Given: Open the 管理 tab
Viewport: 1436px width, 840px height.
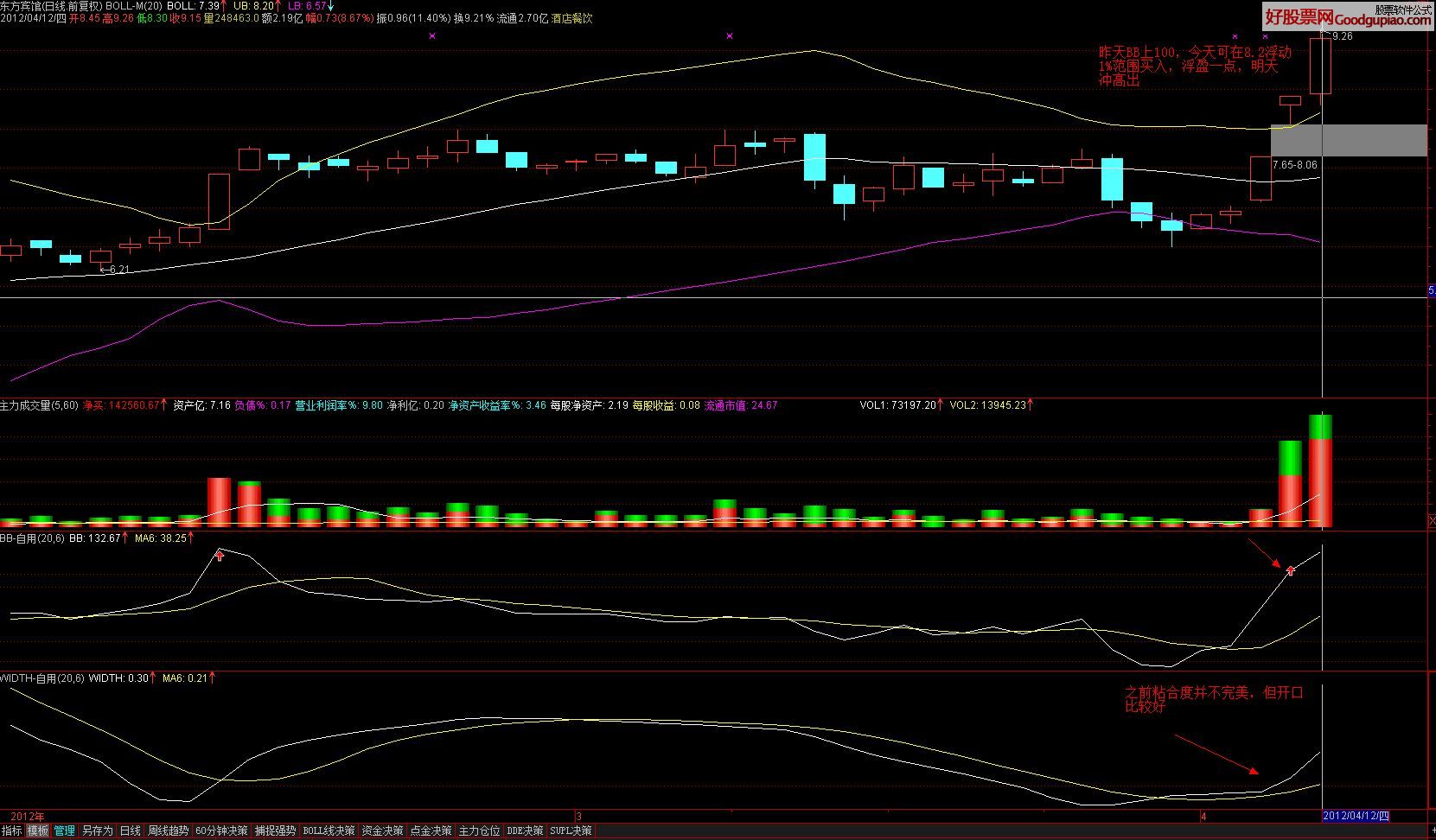Looking at the screenshot, I should pyautogui.click(x=65, y=830).
